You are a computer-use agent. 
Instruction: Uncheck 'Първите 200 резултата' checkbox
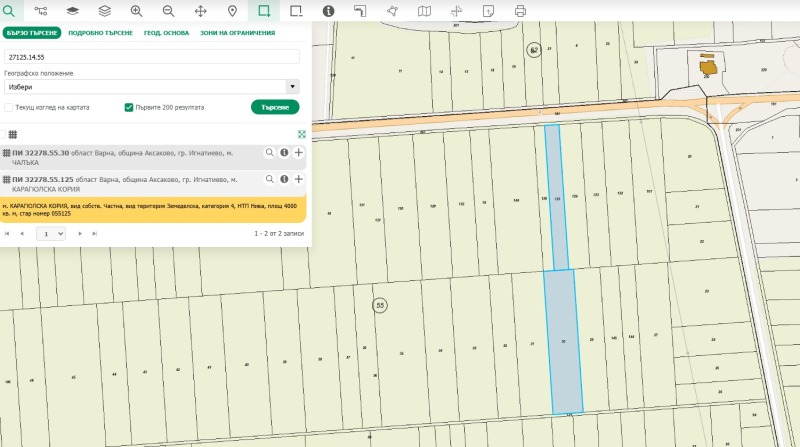coord(129,107)
